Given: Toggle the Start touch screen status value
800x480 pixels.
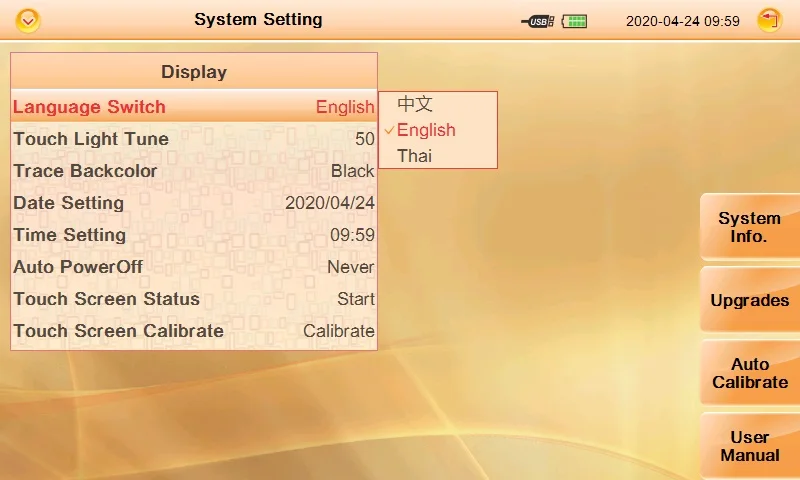Looking at the screenshot, I should [356, 299].
